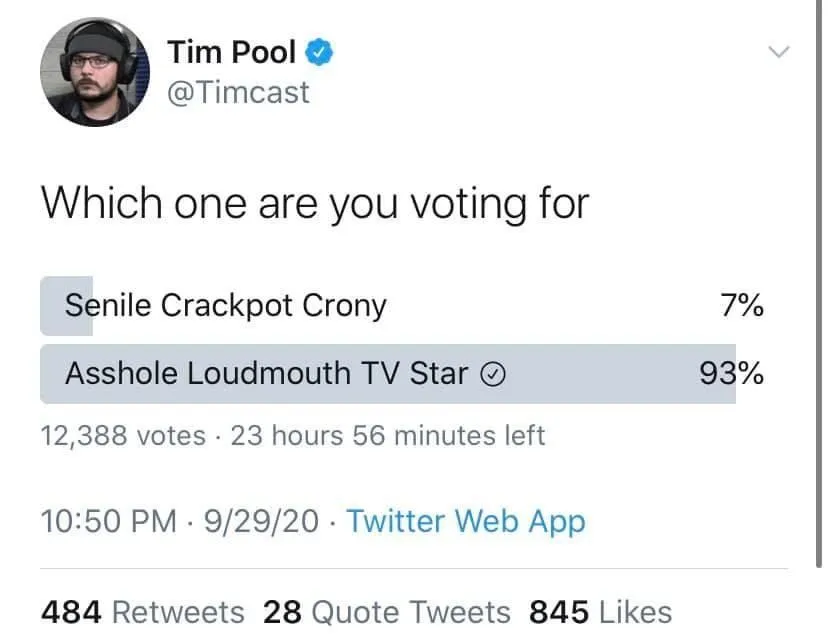This screenshot has height=635, width=828.
Task: Click the 'Which one are you voting for' text
Action: point(314,203)
